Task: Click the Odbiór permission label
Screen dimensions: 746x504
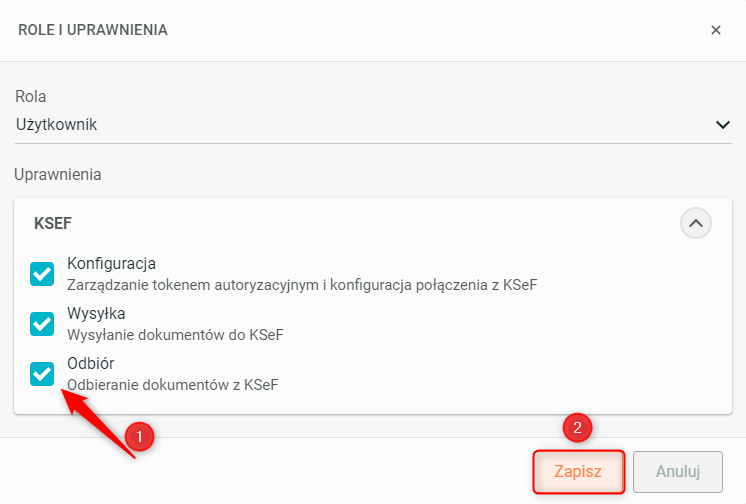Action: tap(90, 363)
